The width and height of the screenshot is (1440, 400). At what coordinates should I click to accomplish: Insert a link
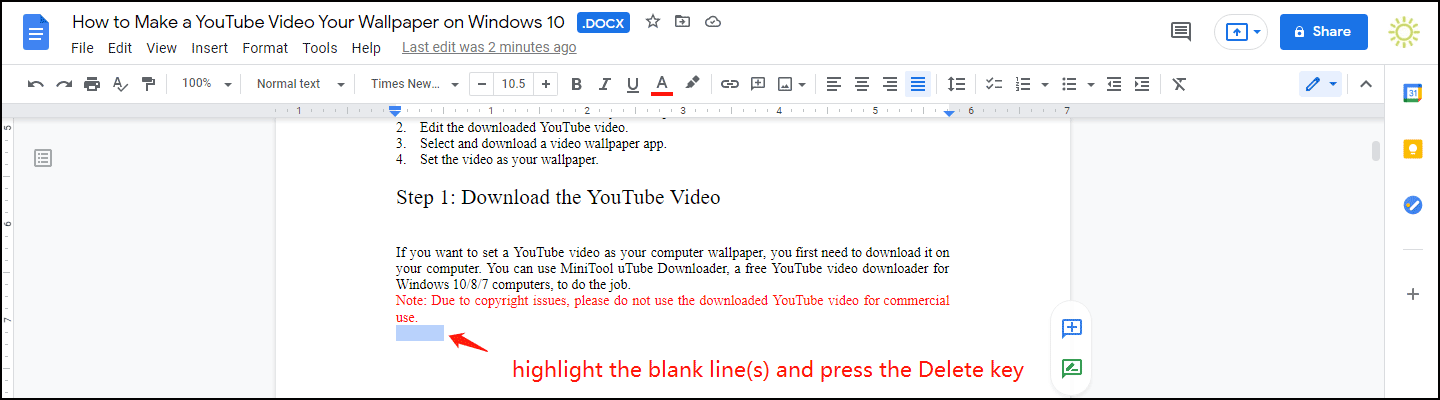point(730,84)
